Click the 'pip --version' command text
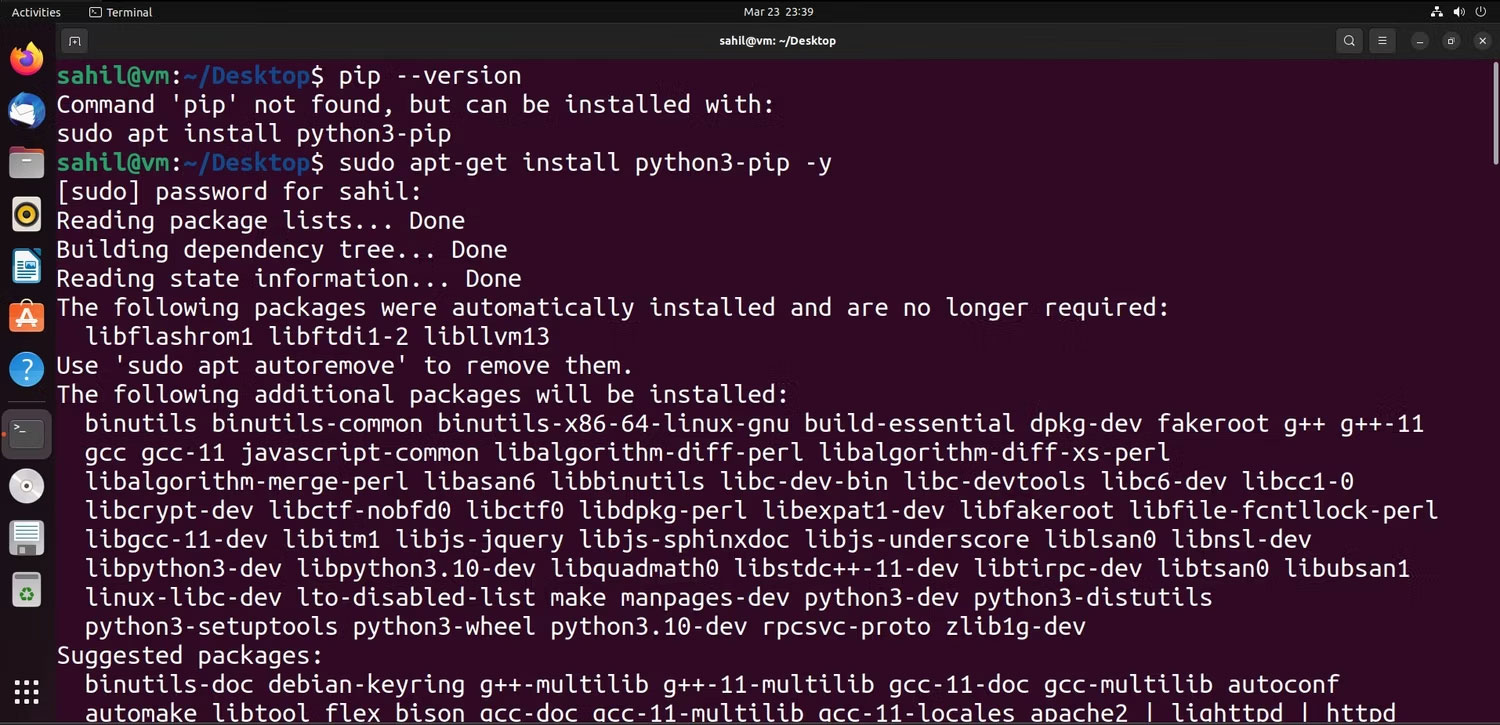1500x725 pixels. pos(430,76)
